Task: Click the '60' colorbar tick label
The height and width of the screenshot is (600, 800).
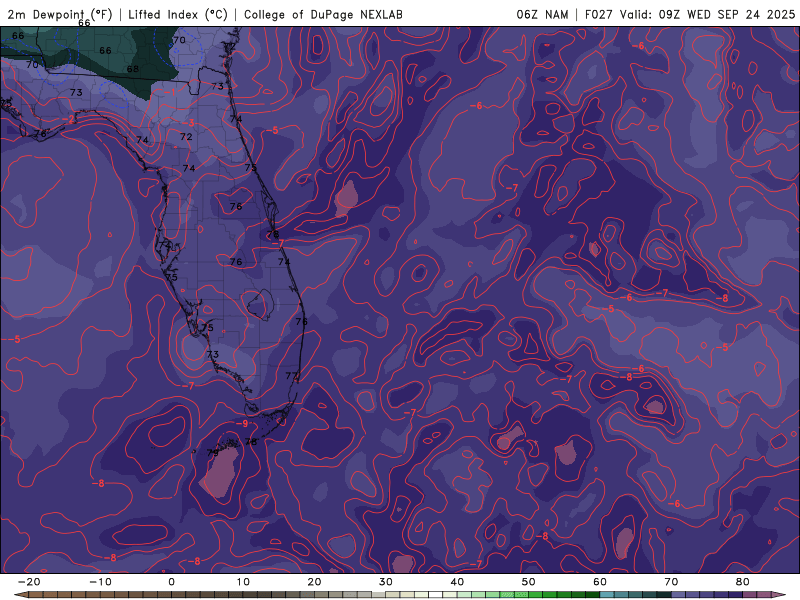Action: pyautogui.click(x=600, y=582)
